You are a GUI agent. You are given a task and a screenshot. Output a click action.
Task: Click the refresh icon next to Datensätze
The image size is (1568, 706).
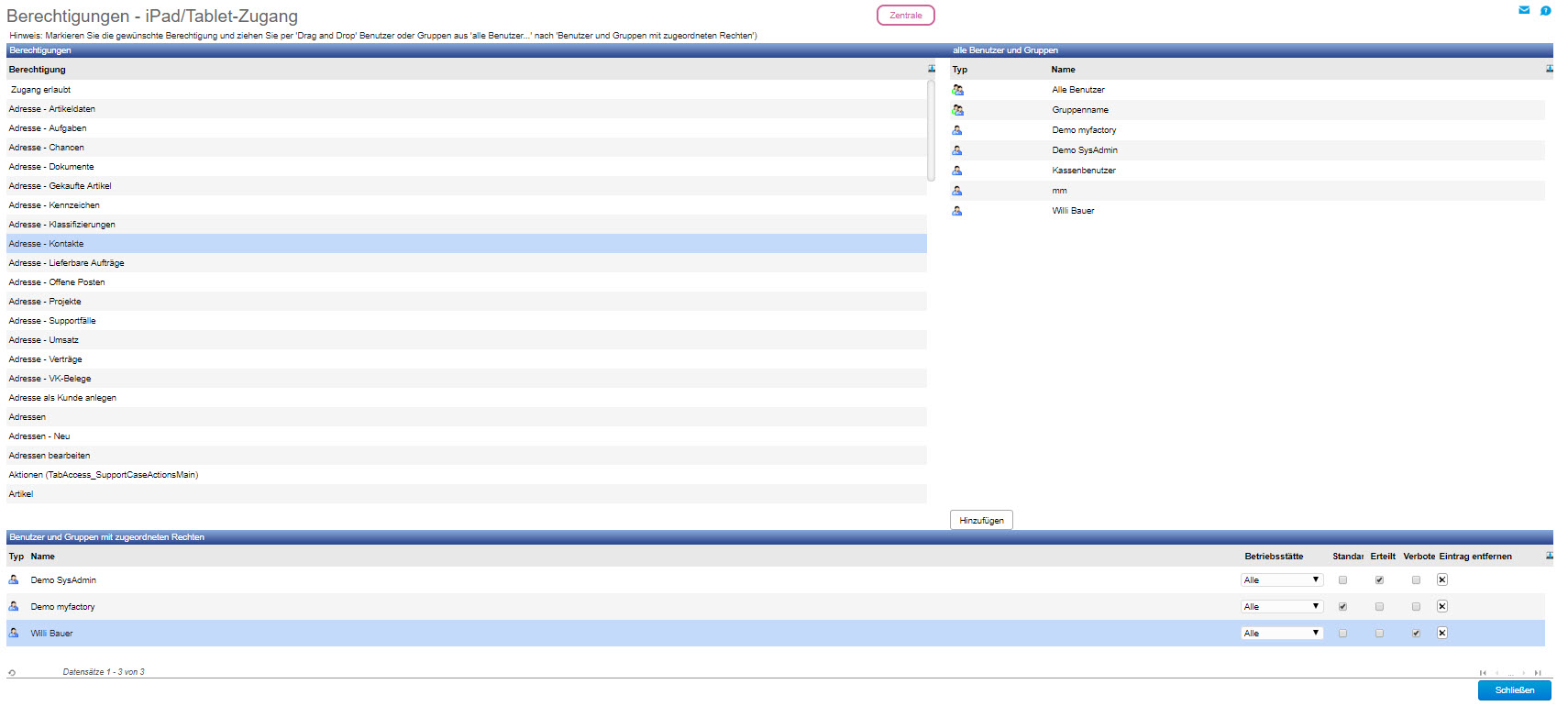coord(12,673)
